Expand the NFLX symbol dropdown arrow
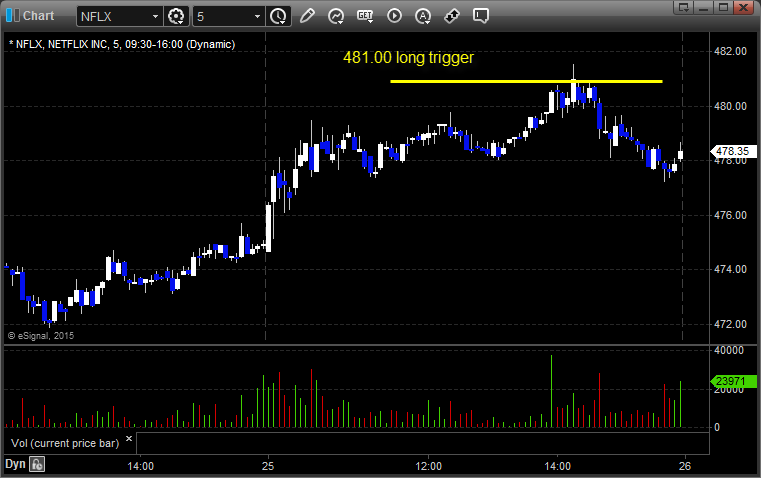Viewport: 761px width, 478px height. coord(155,16)
